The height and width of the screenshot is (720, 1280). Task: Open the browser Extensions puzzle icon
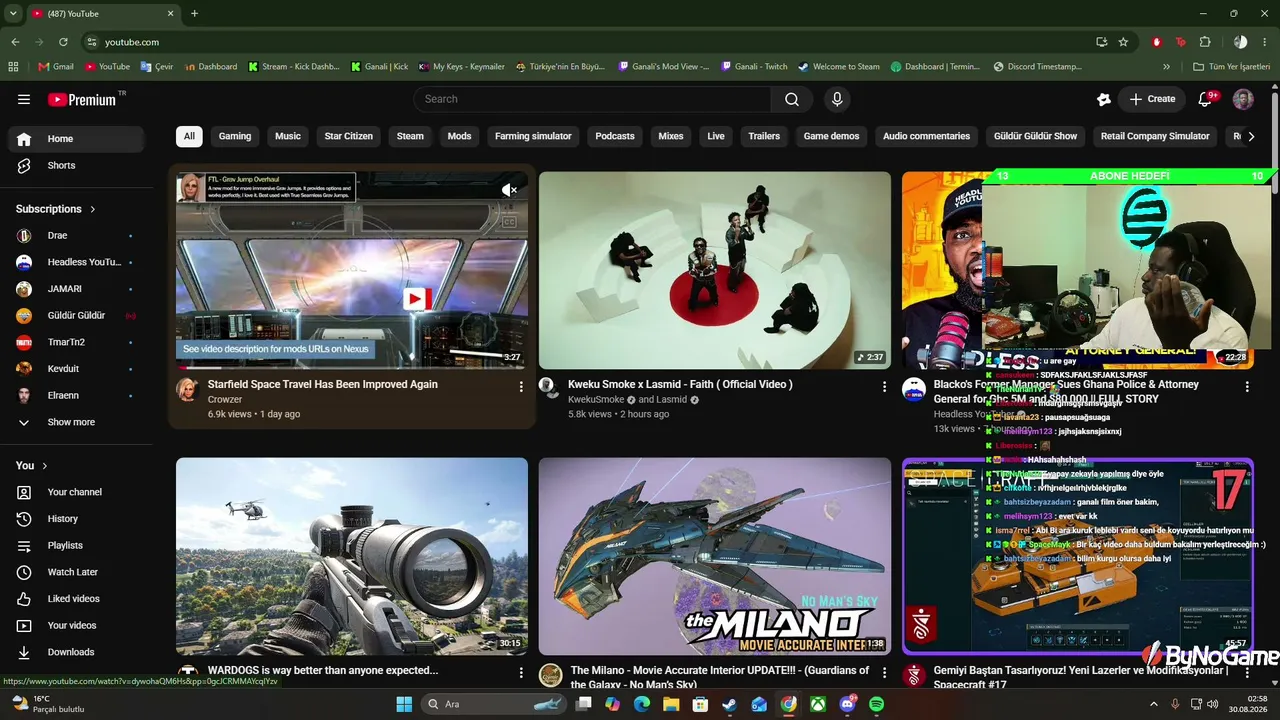[x=1205, y=42]
